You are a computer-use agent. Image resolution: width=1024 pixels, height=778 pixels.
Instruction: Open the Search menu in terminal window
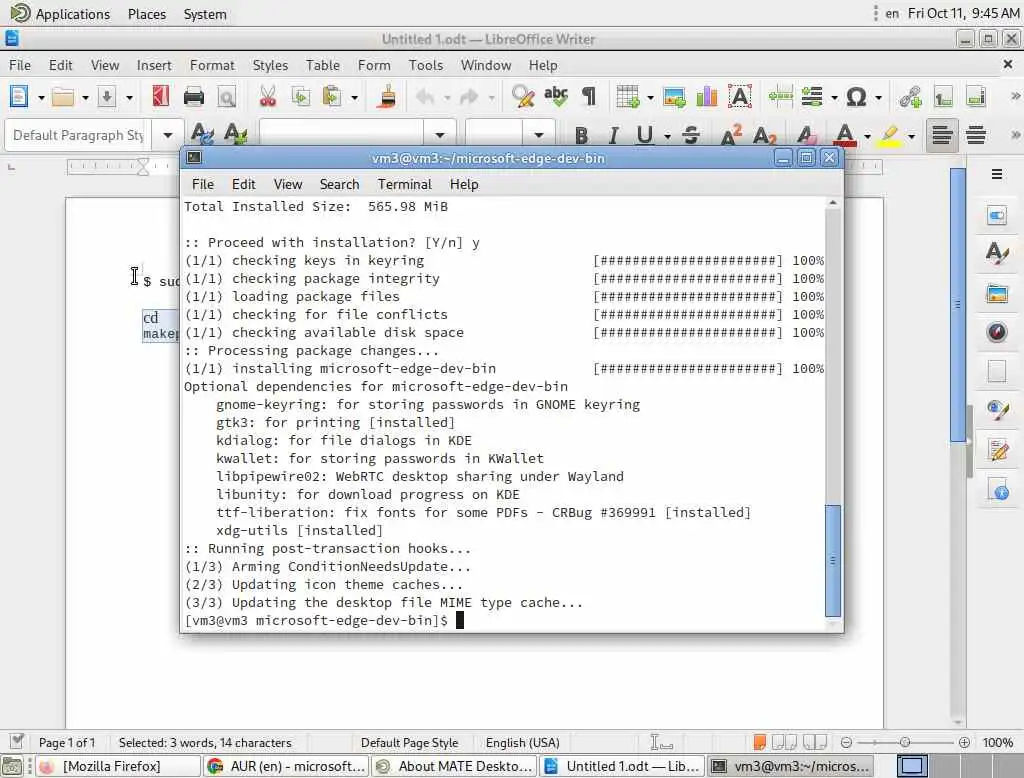(x=339, y=184)
